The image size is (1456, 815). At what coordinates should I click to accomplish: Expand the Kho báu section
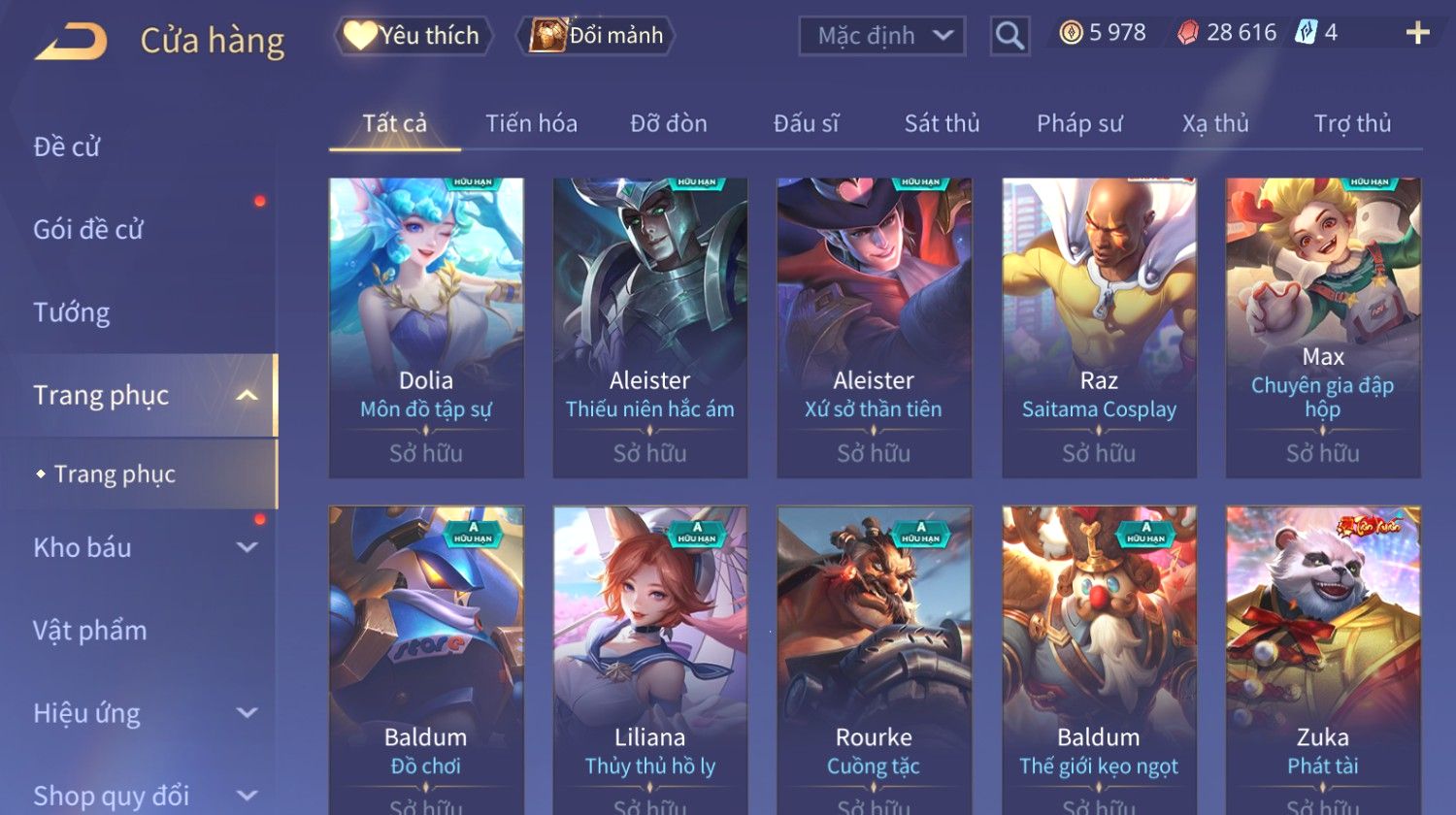coord(247,547)
